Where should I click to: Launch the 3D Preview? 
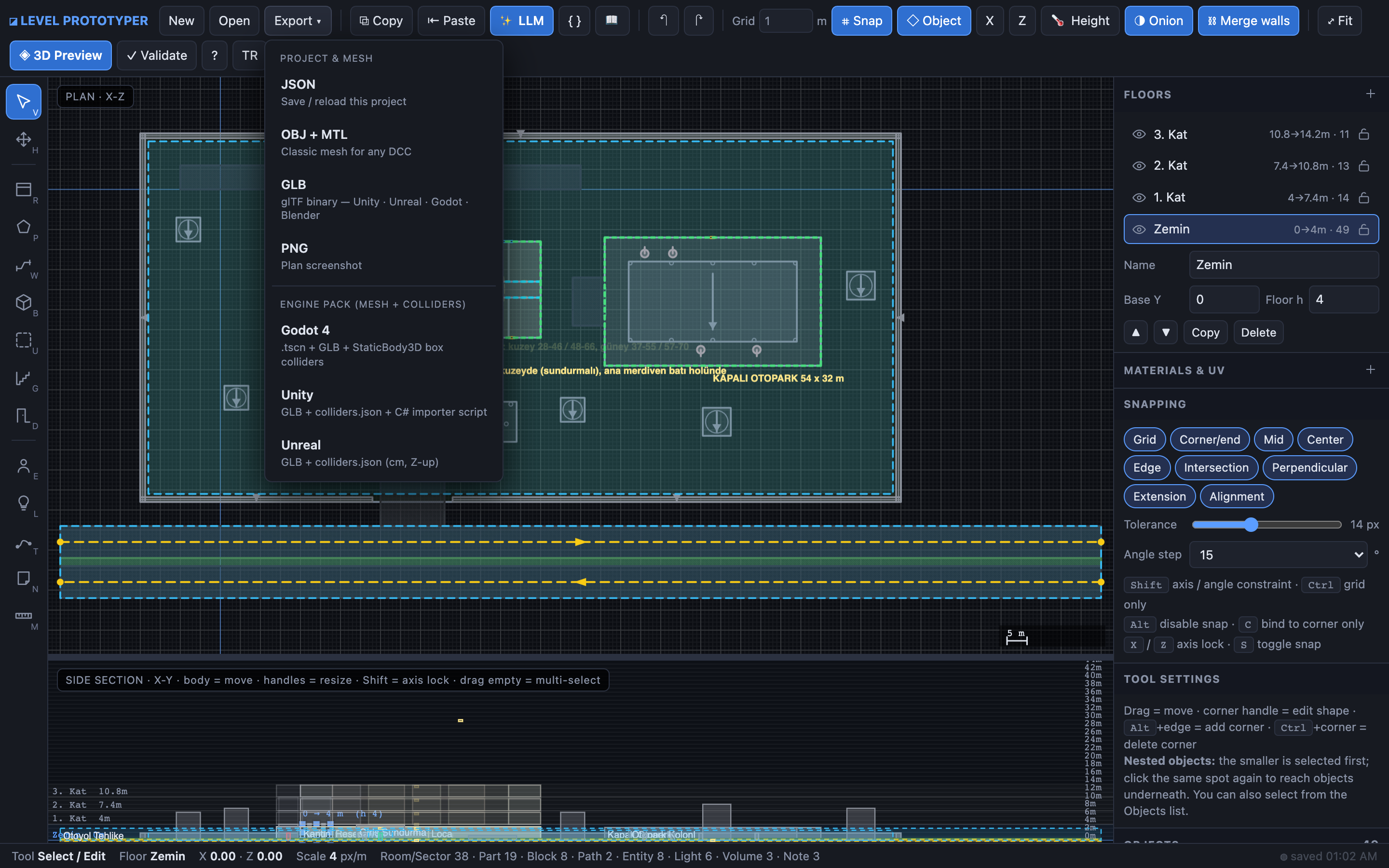coord(61,55)
